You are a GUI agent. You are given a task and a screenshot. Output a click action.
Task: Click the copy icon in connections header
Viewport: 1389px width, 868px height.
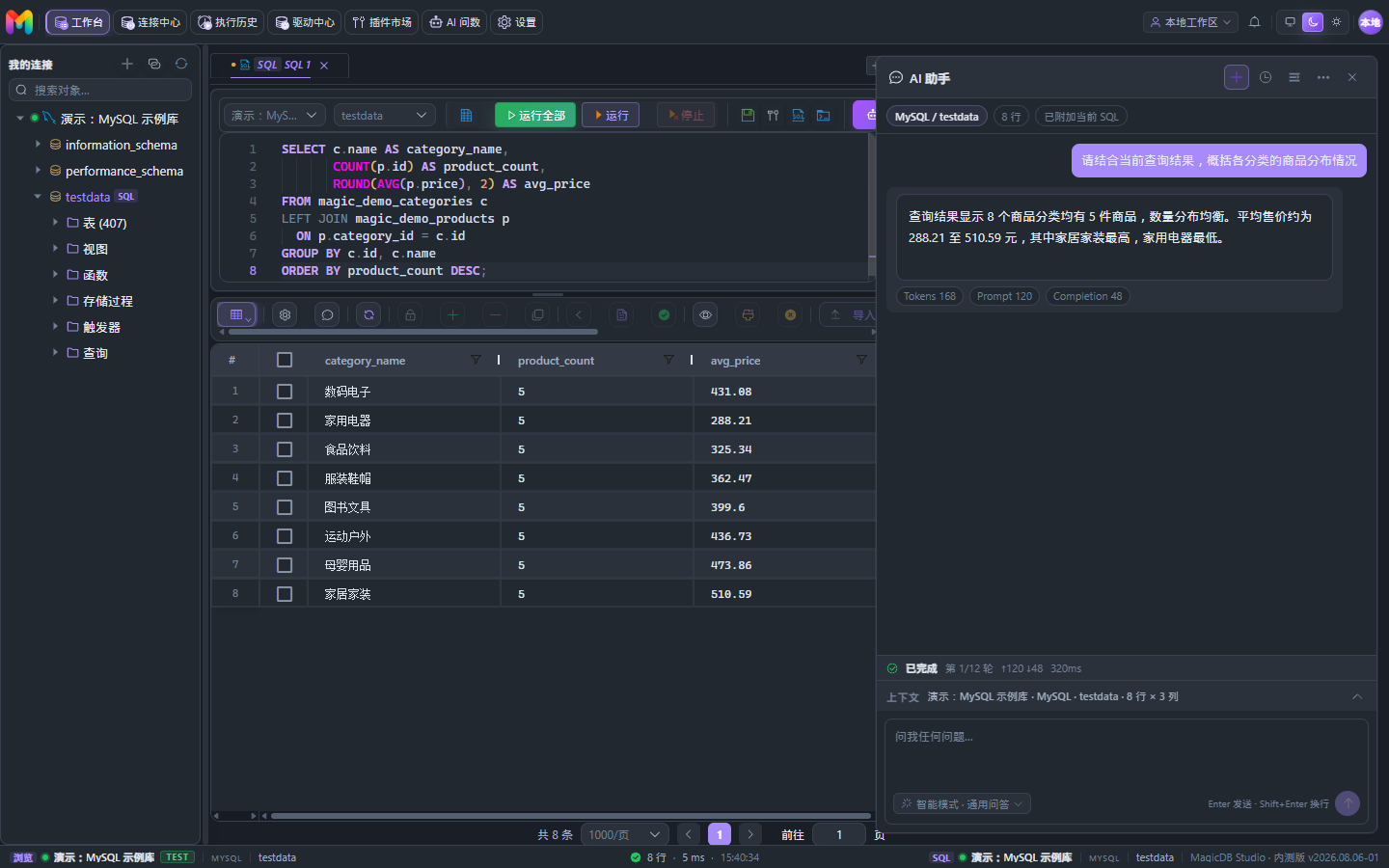point(153,64)
